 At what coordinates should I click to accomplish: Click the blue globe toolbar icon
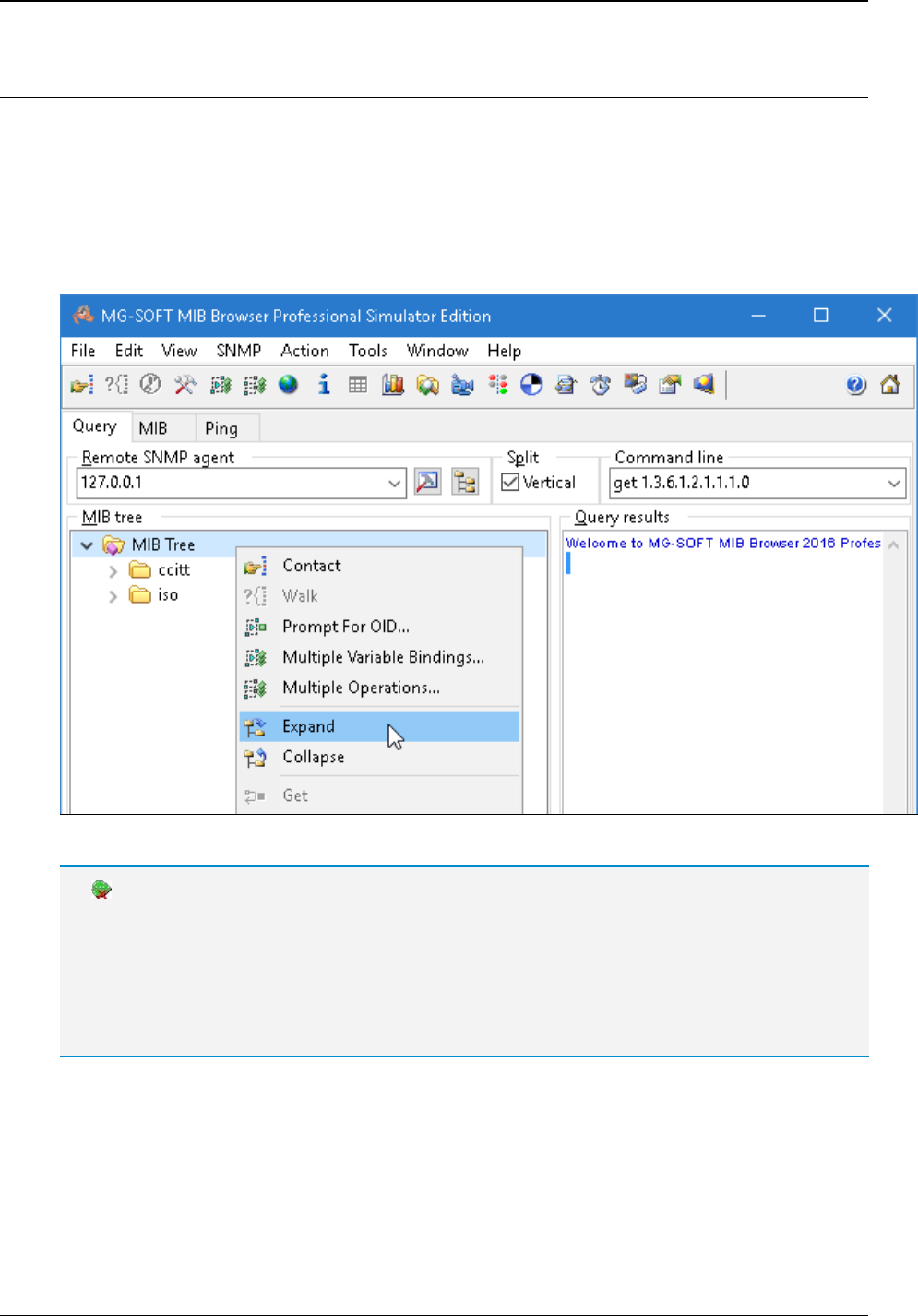tap(289, 385)
